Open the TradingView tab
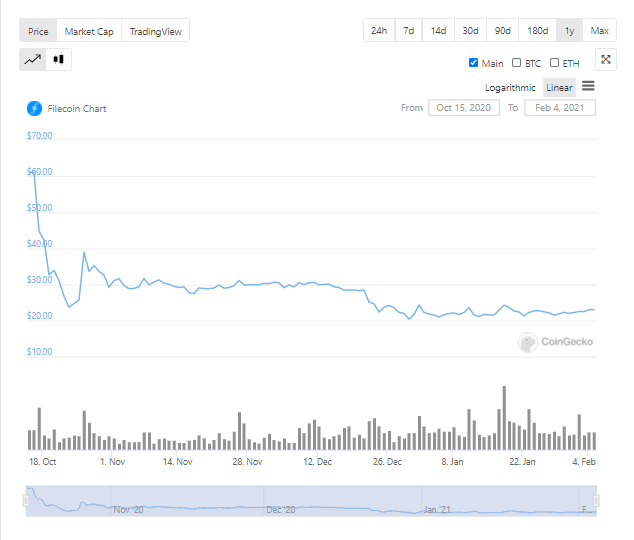This screenshot has width=634, height=540. [155, 30]
